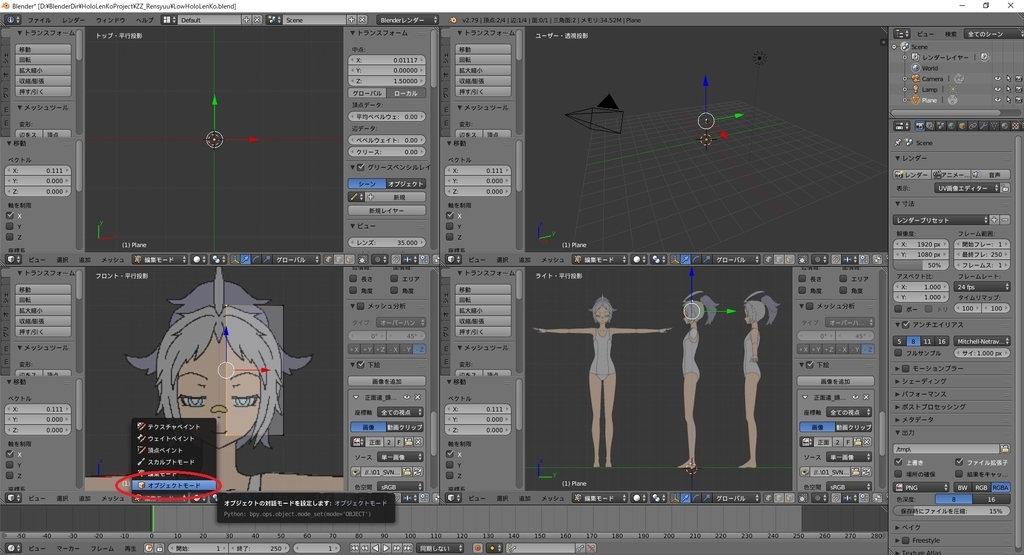
Task: Toggle Plane visibility eye in outliner
Action: pos(997,101)
